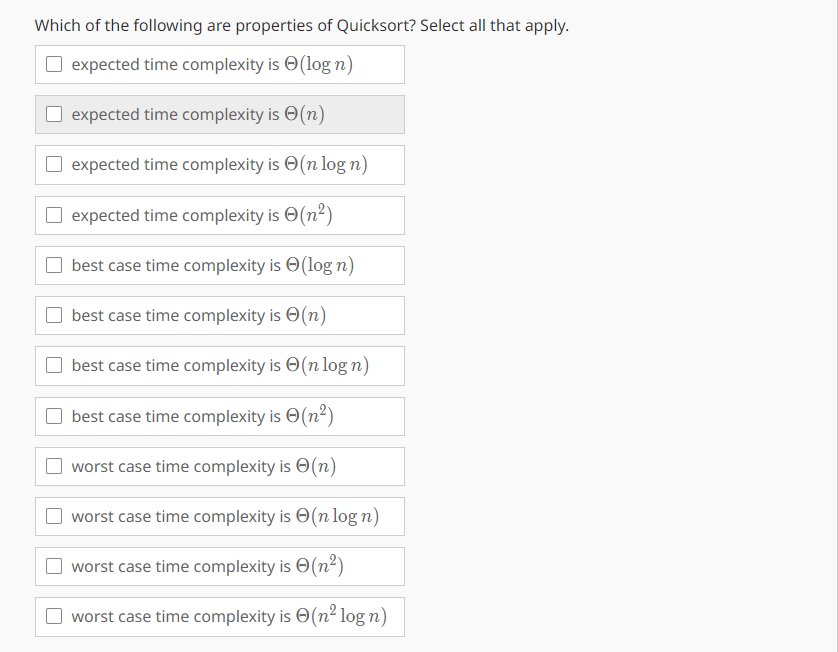This screenshot has width=838, height=652.
Task: Check worst case time complexity is Θ(n)
Action: [54, 466]
